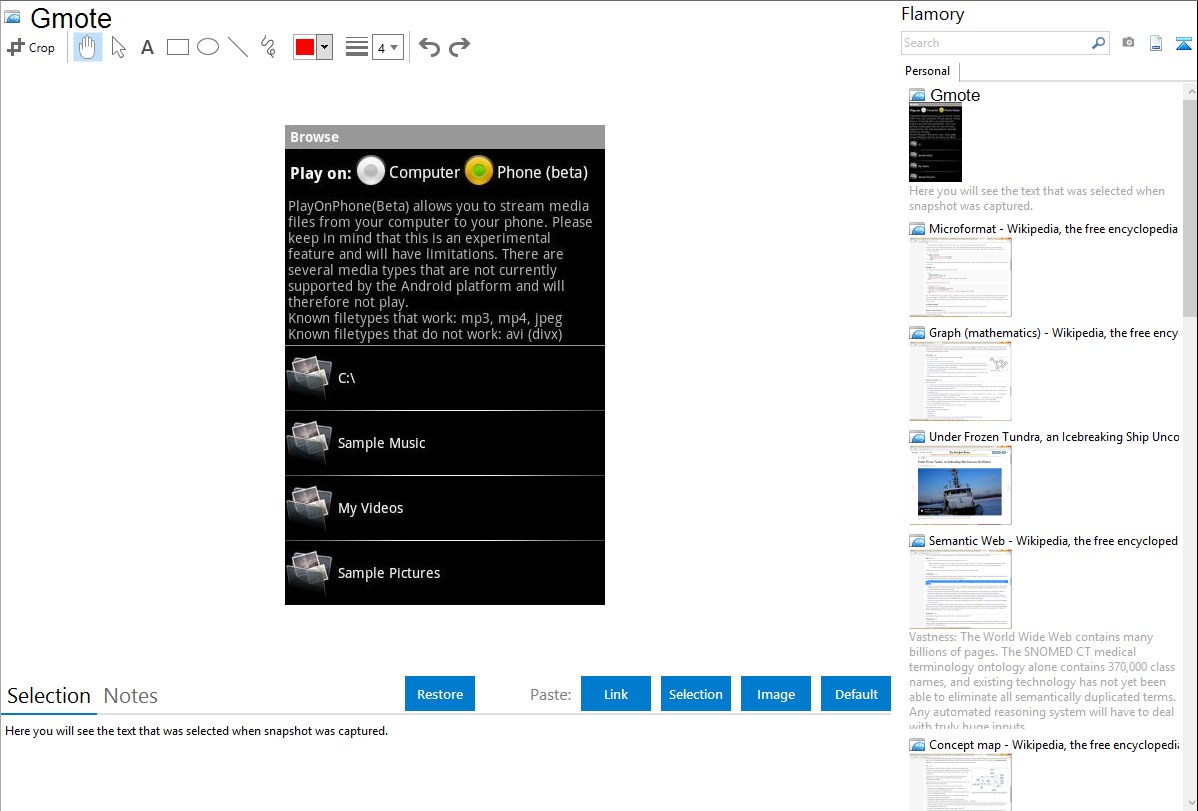Click the Gmote title in snapshot list
Image resolution: width=1198 pixels, height=811 pixels.
tap(955, 96)
